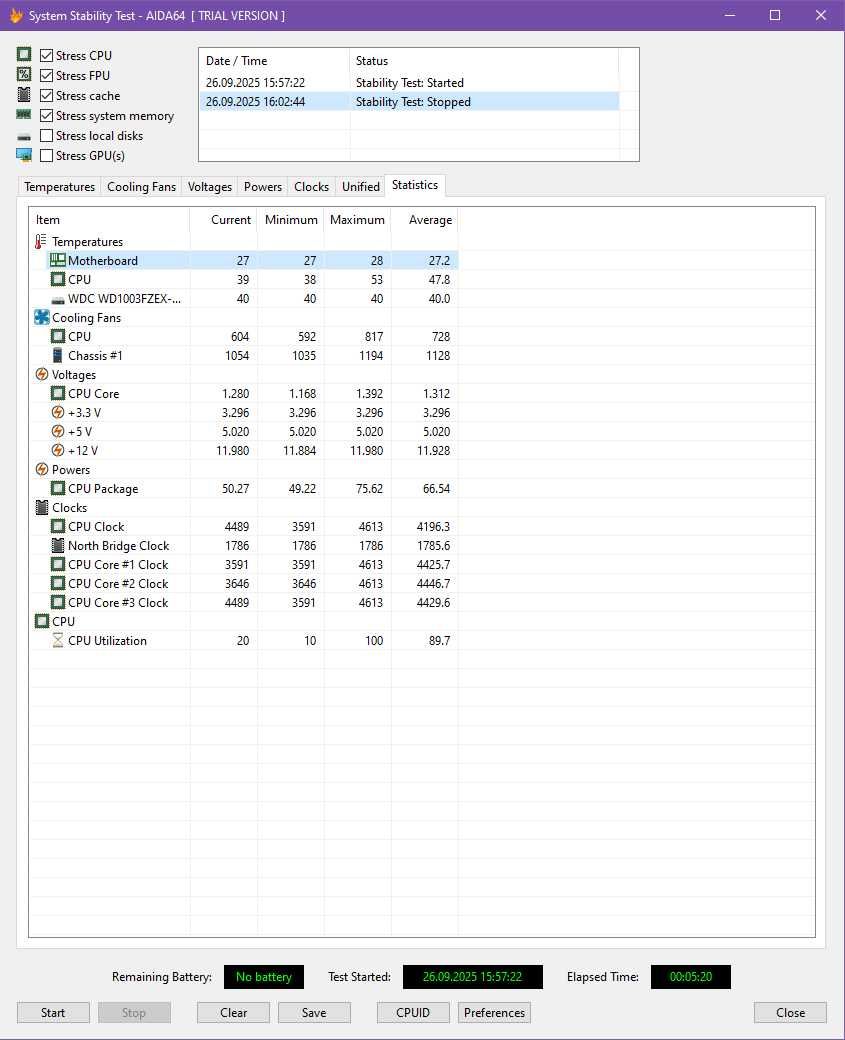The height and width of the screenshot is (1040, 845).
Task: Select the Stability Test: Stopped log row
Action: (409, 101)
